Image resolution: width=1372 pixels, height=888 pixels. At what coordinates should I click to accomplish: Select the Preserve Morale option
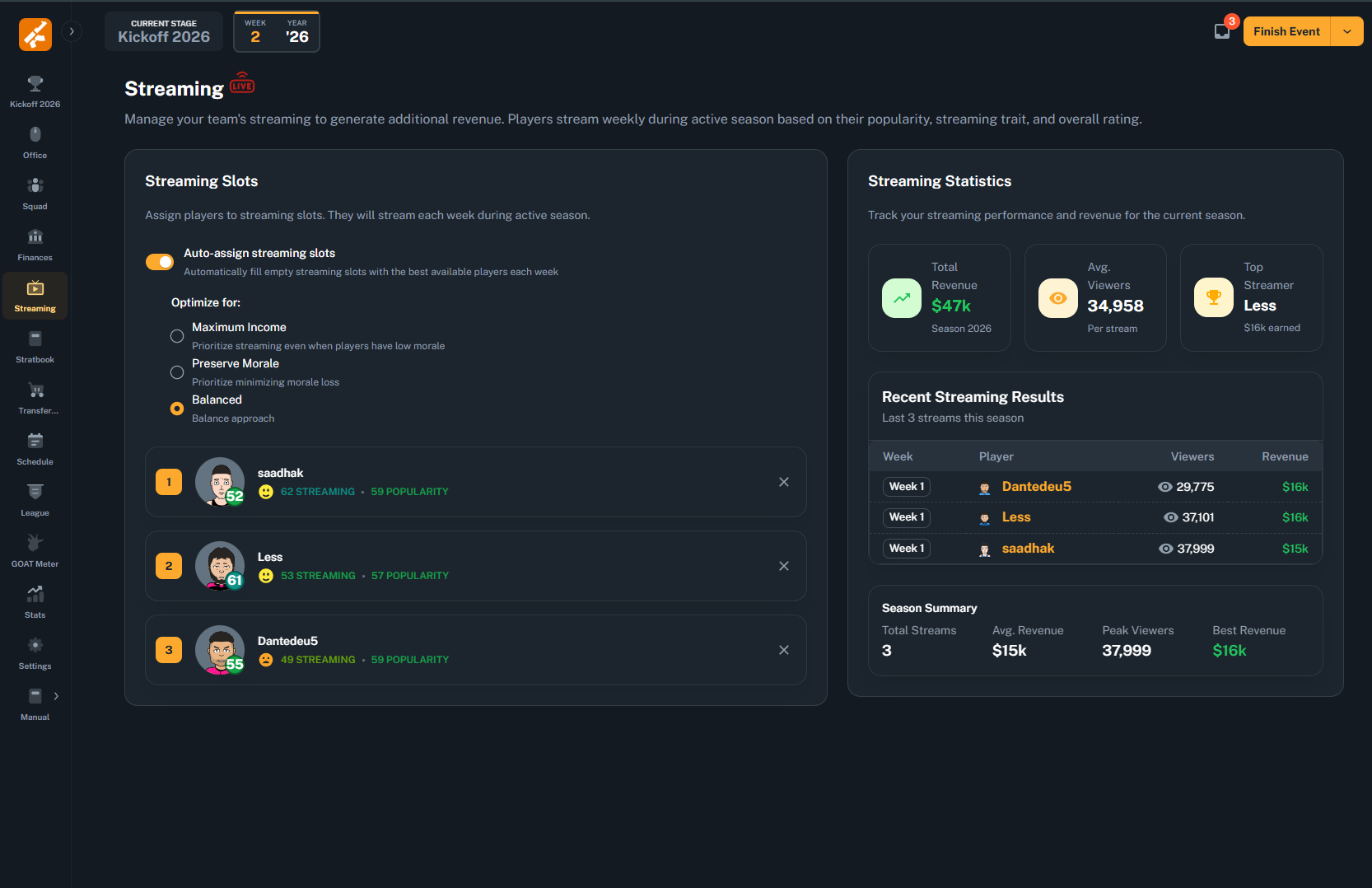(177, 372)
